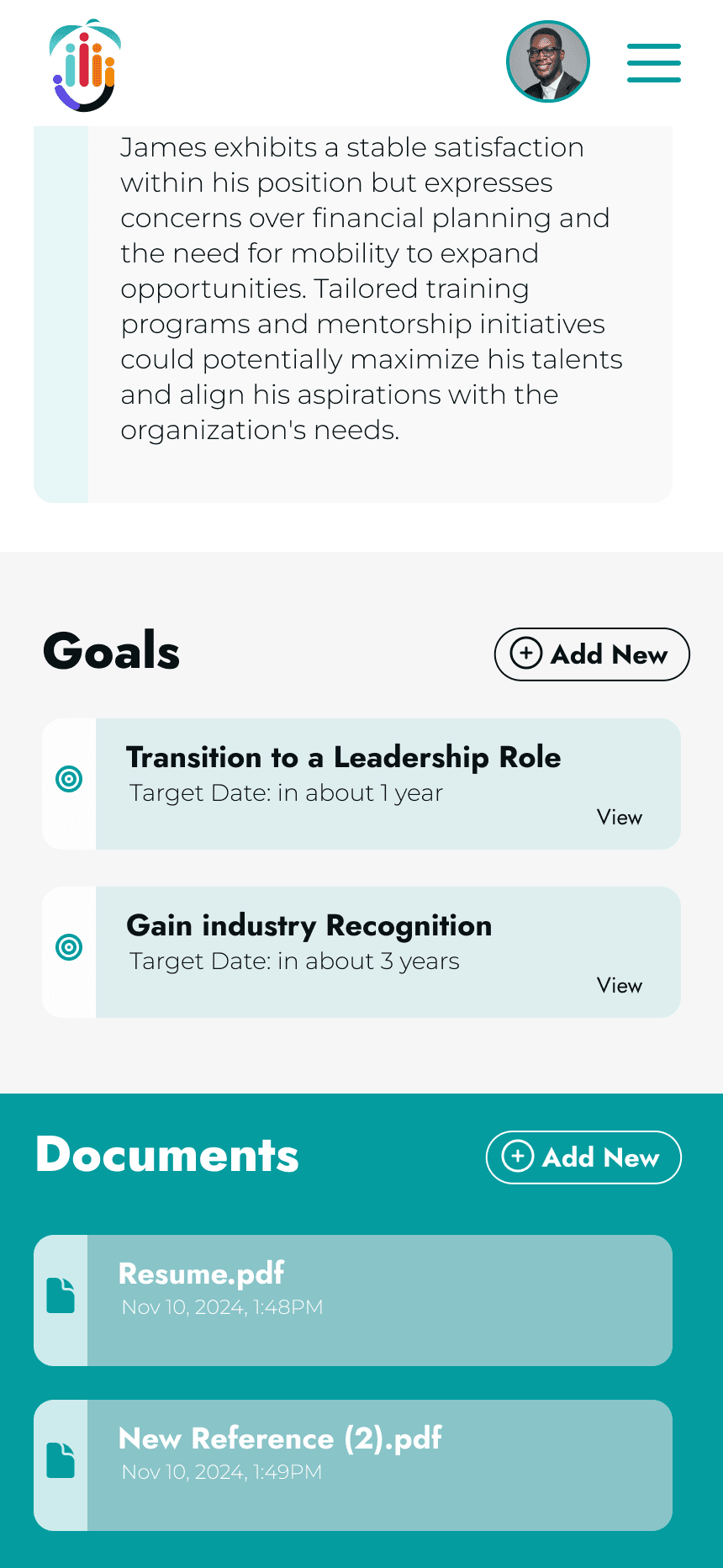Select the Gain industry Recognition title

click(x=309, y=925)
